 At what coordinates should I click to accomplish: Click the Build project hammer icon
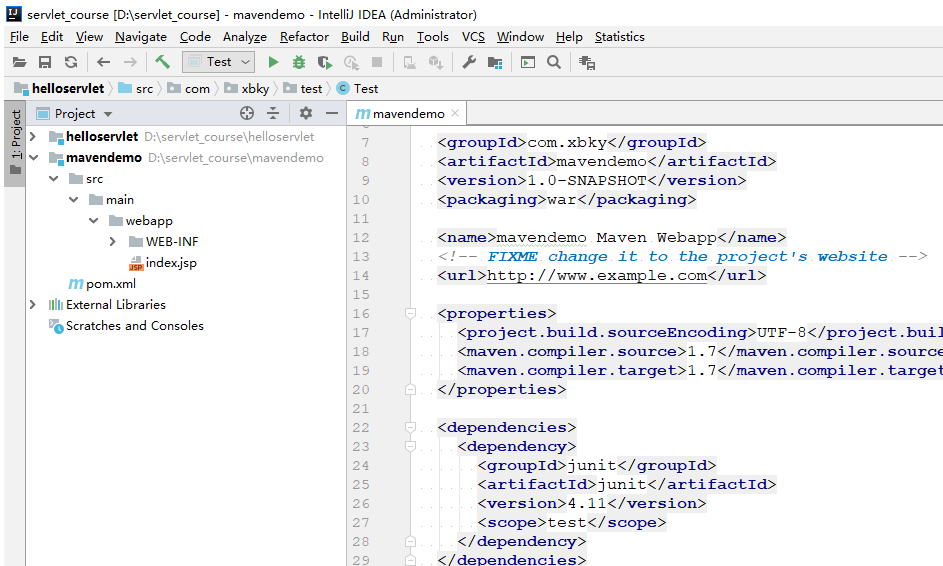tap(162, 62)
